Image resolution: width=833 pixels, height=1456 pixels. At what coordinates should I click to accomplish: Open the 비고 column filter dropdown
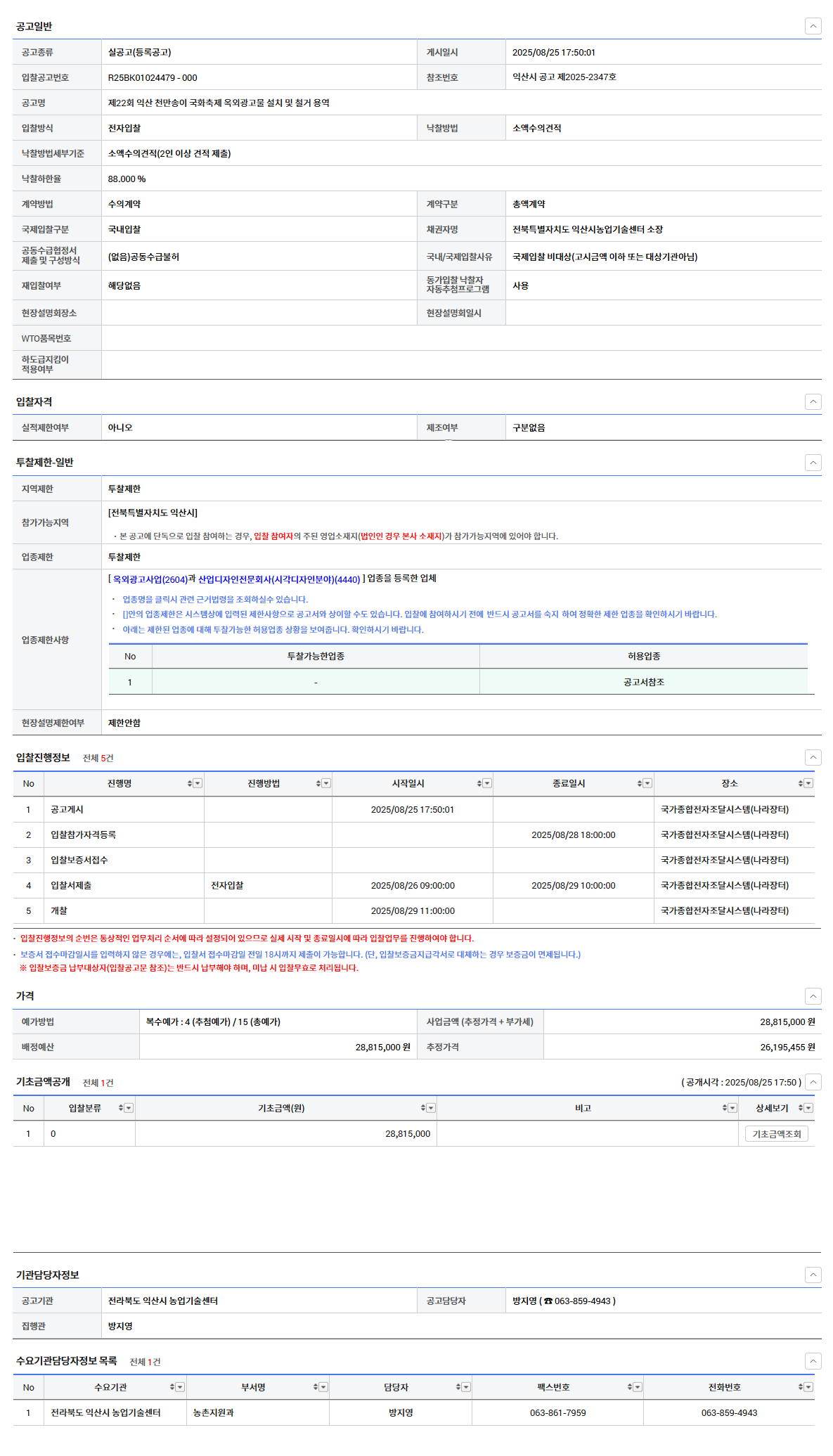coord(732,1108)
